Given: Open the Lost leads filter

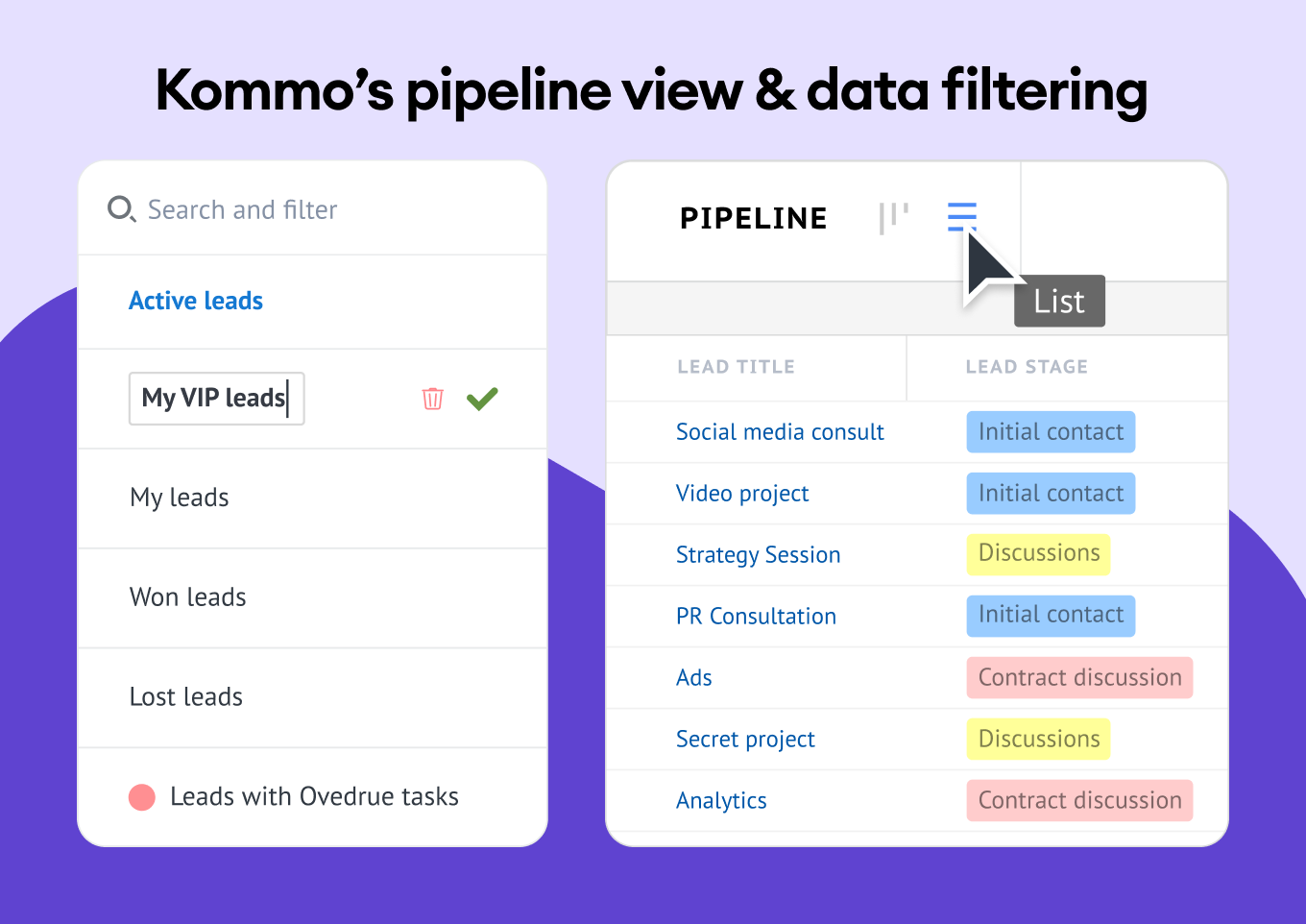Looking at the screenshot, I should (186, 697).
